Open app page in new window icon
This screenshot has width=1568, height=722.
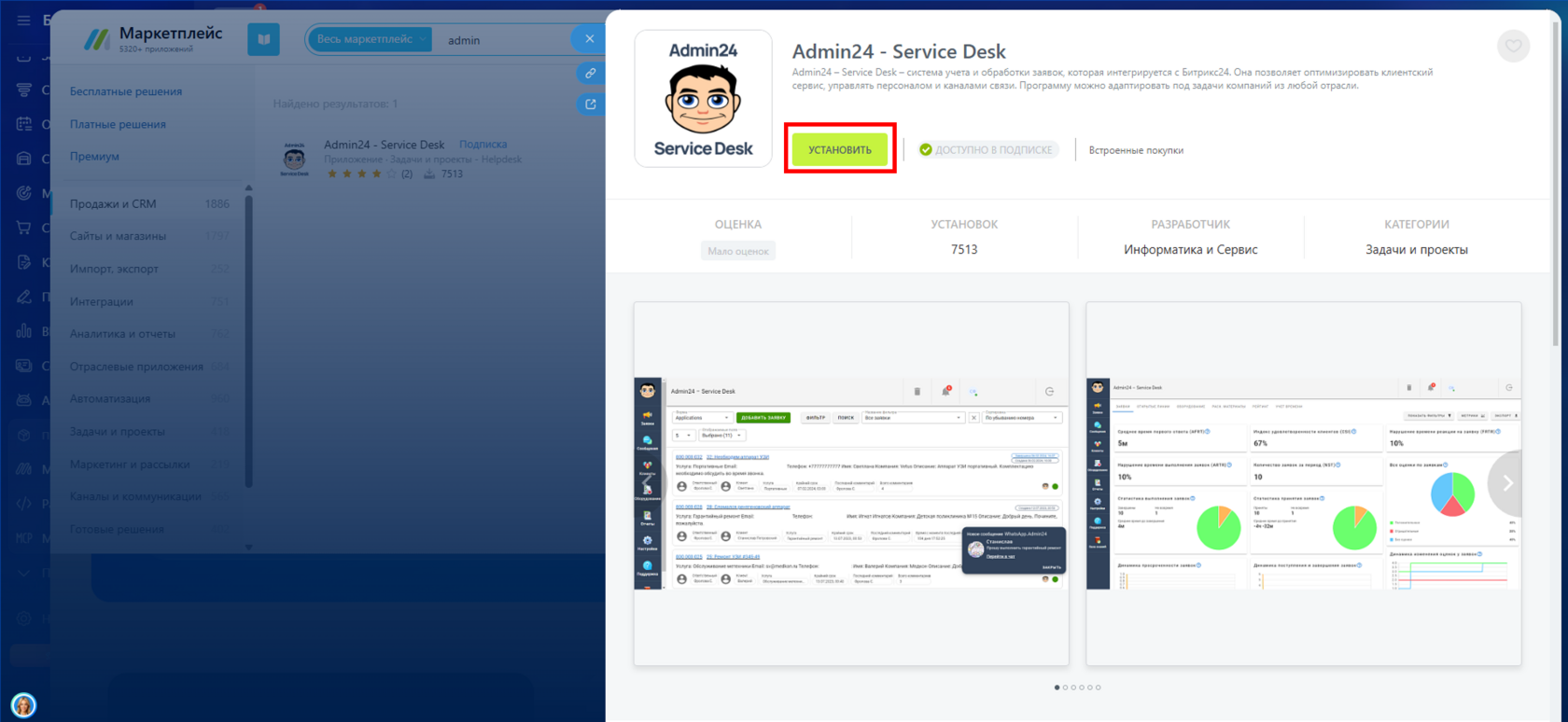click(590, 104)
